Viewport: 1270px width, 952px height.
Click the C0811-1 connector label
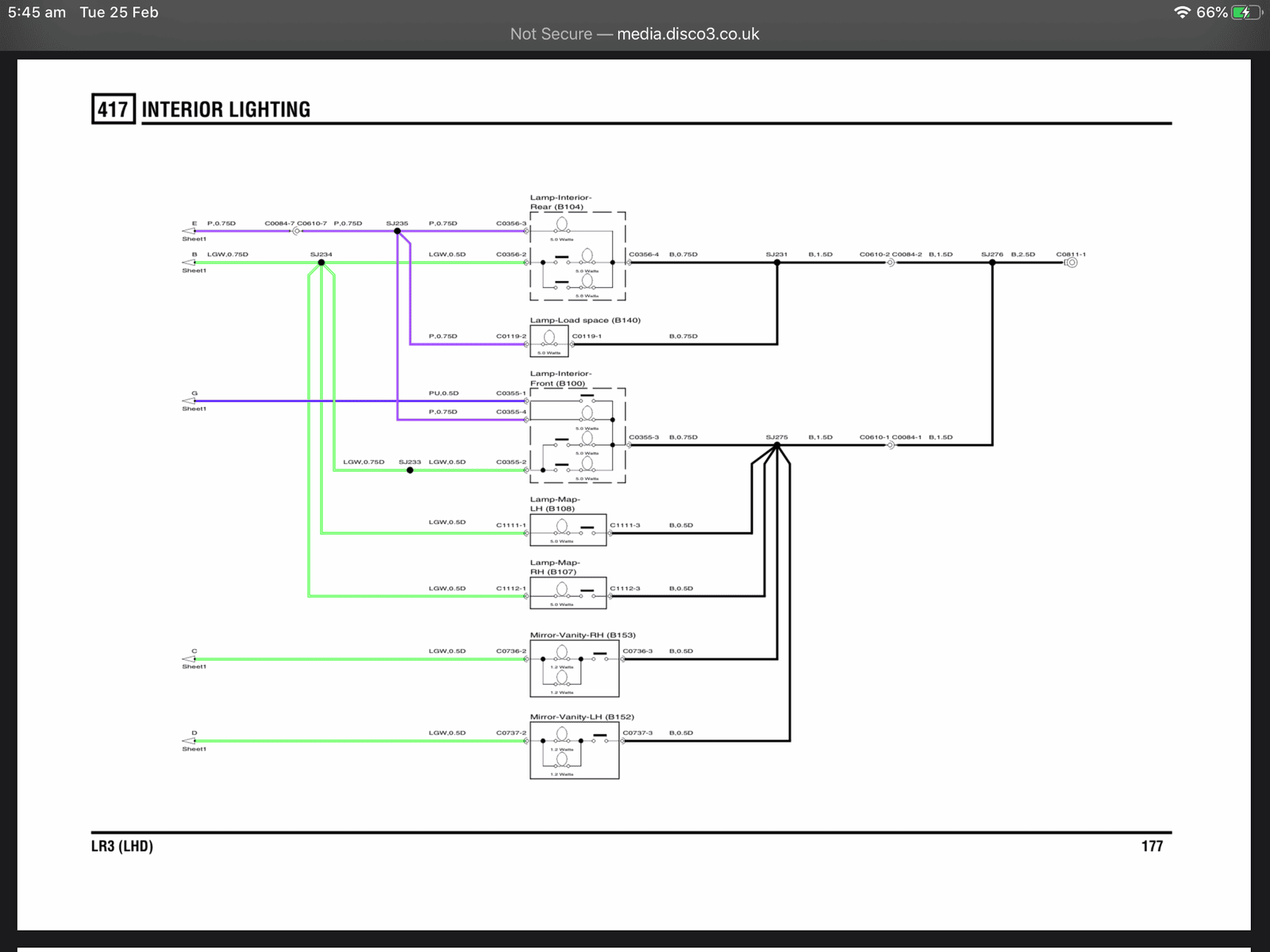pos(1071,255)
